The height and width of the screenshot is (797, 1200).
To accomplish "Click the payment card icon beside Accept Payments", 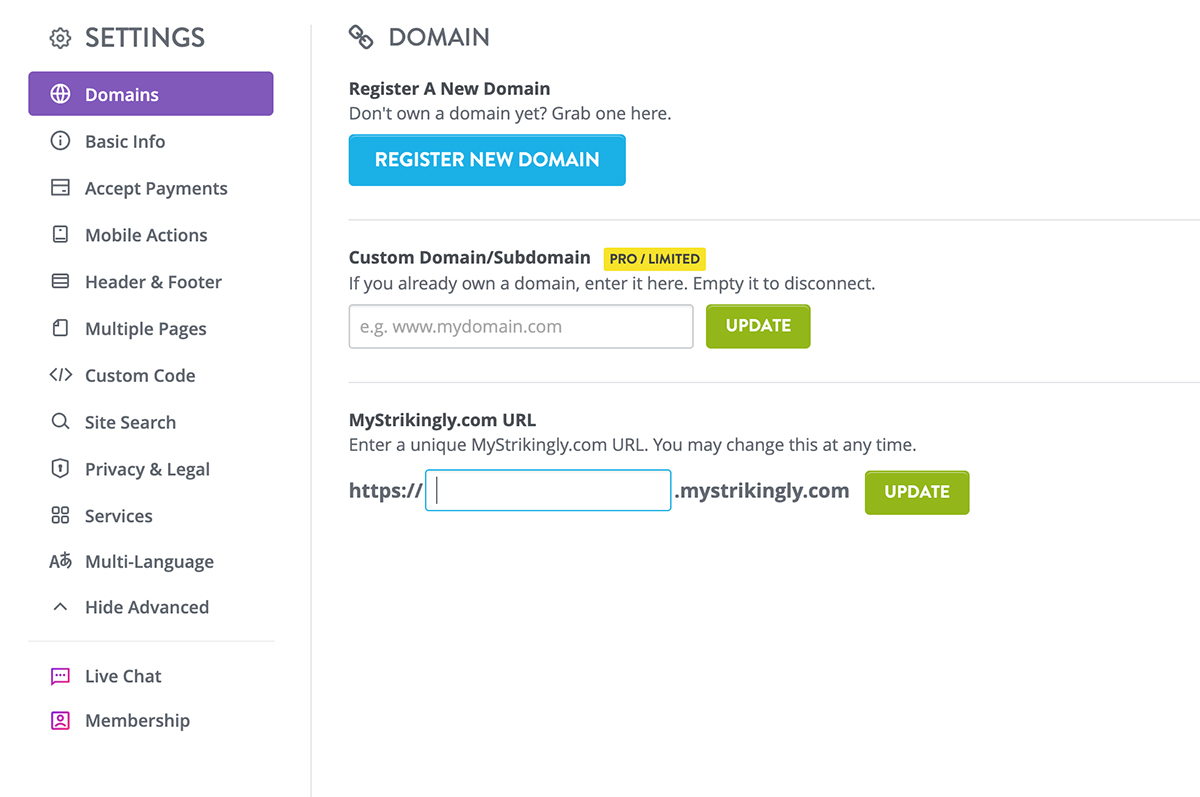I will [x=61, y=188].
